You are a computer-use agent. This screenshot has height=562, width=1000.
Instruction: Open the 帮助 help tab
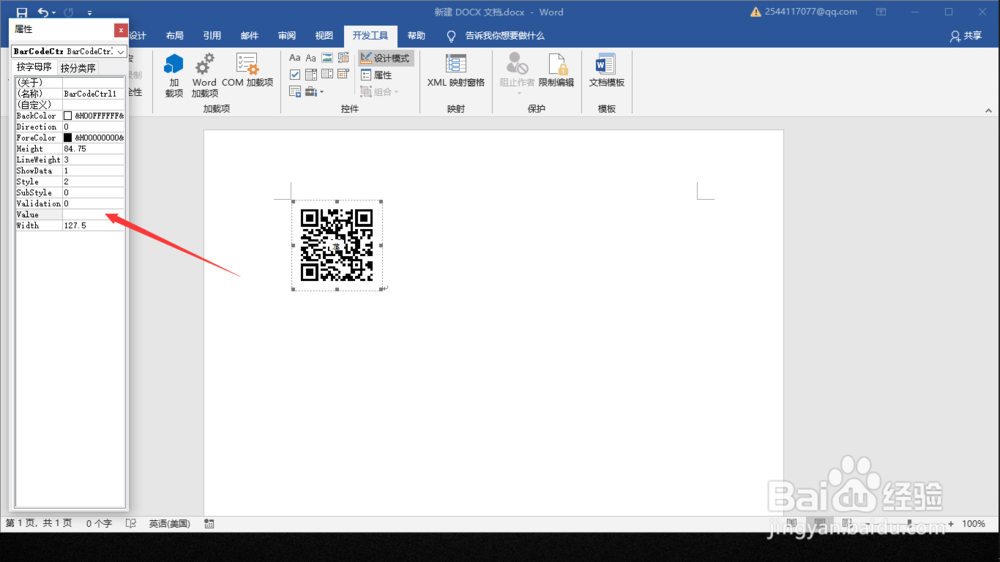click(416, 36)
